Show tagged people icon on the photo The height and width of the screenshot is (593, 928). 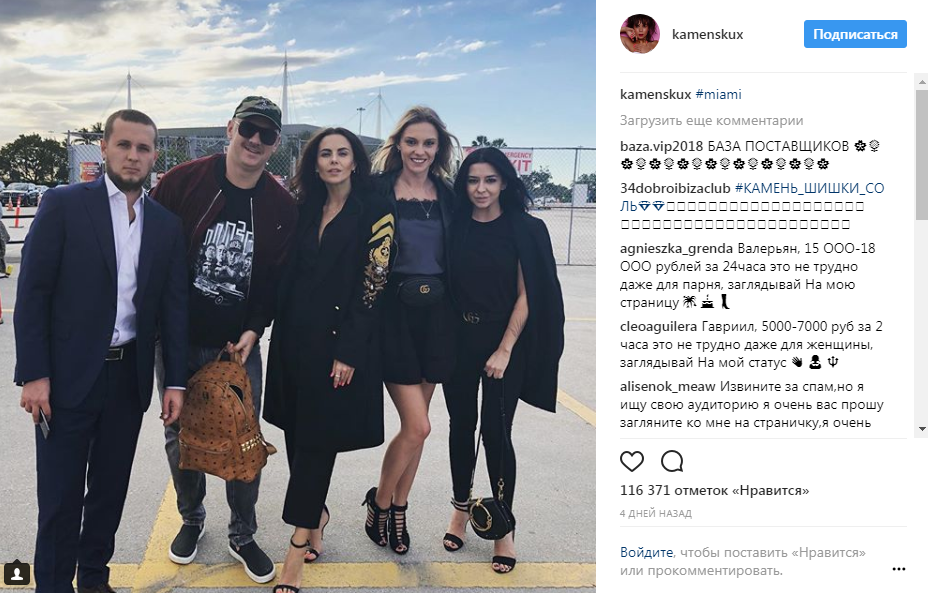point(17,573)
